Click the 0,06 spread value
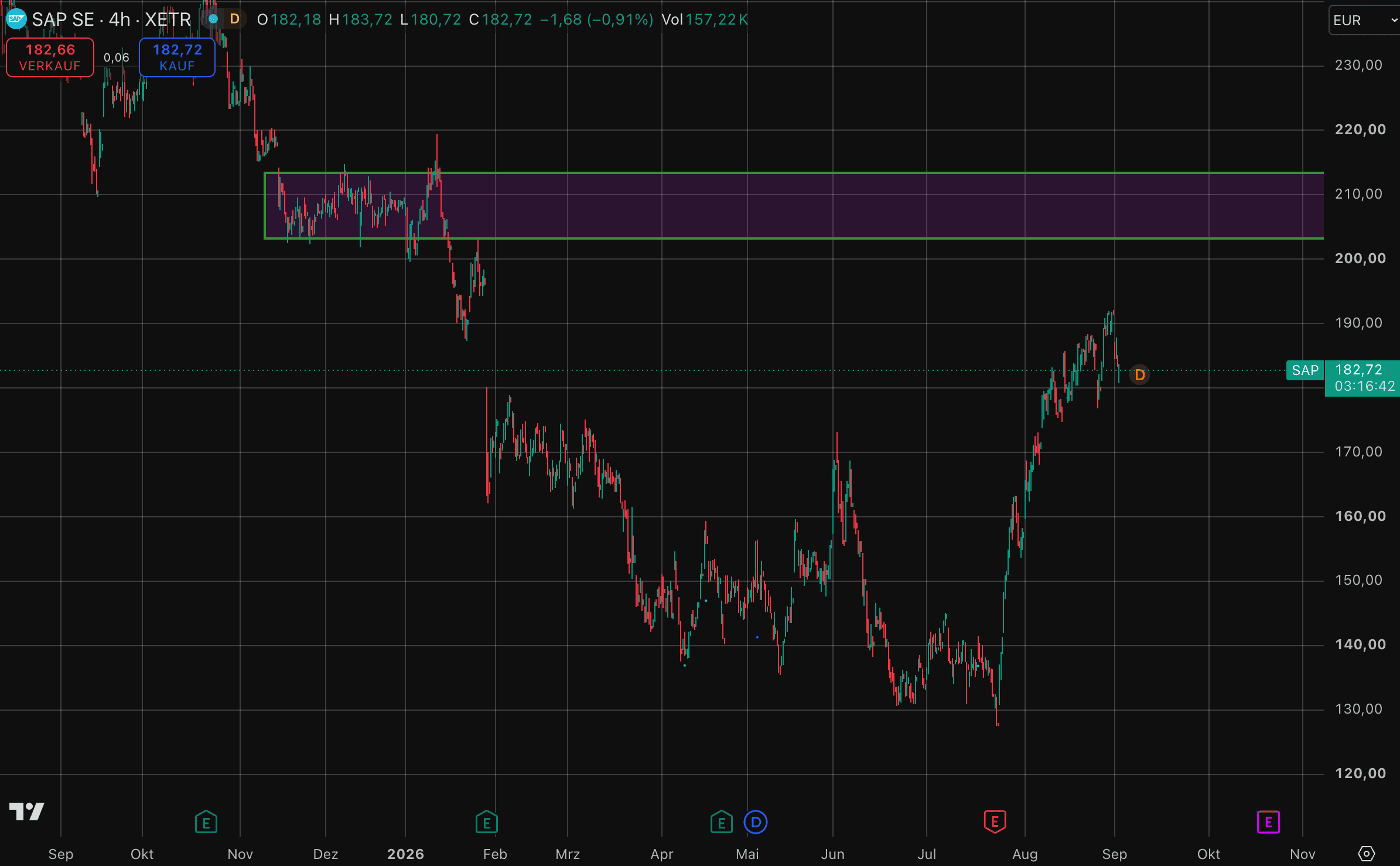Image resolution: width=1400 pixels, height=866 pixels. click(116, 57)
